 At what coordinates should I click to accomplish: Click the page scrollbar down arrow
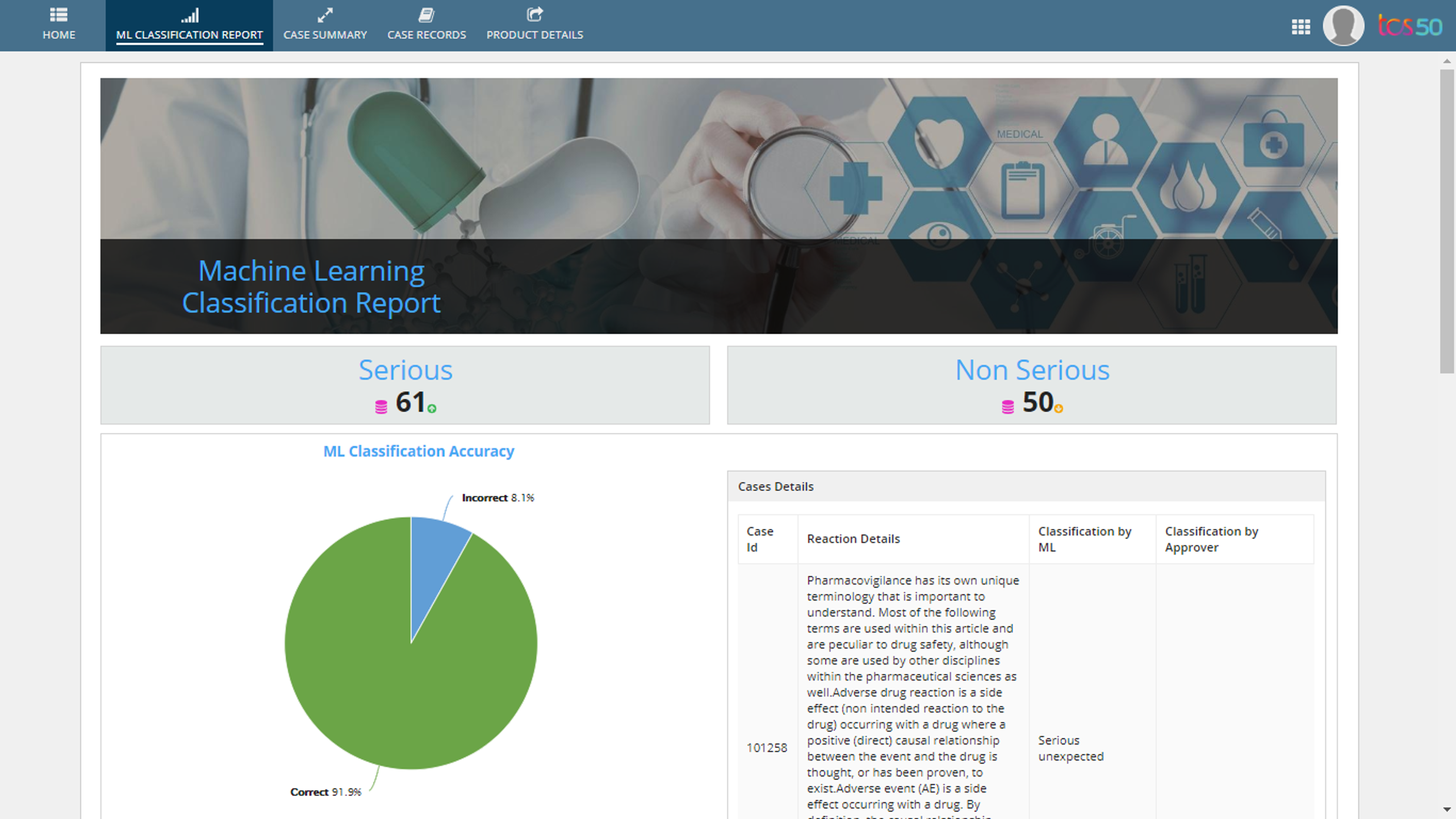click(x=1447, y=810)
